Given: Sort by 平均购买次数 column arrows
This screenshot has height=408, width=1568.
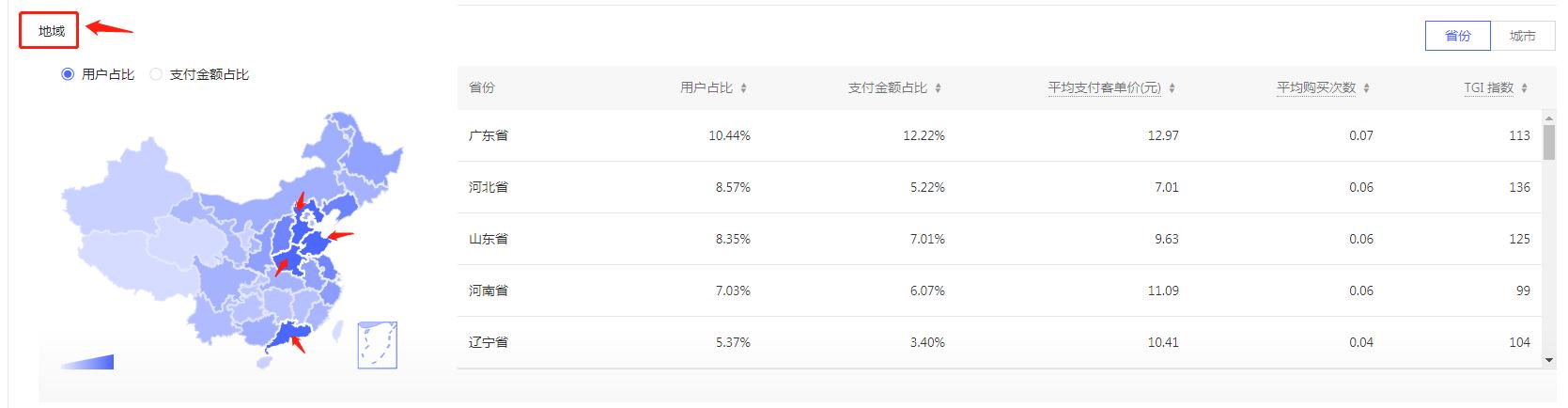Looking at the screenshot, I should point(1366,88).
